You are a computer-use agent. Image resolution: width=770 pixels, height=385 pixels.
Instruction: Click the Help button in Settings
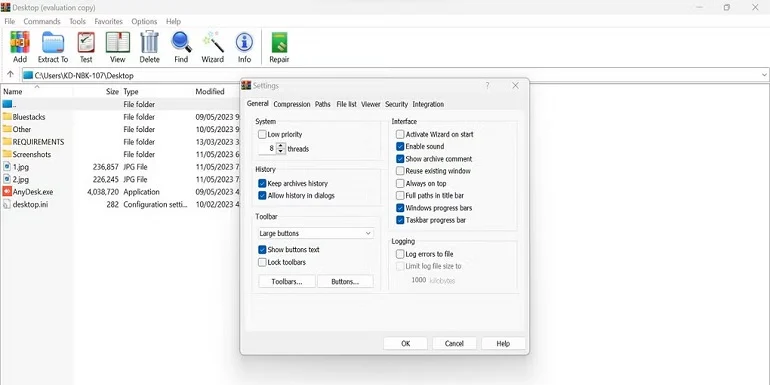[503, 343]
